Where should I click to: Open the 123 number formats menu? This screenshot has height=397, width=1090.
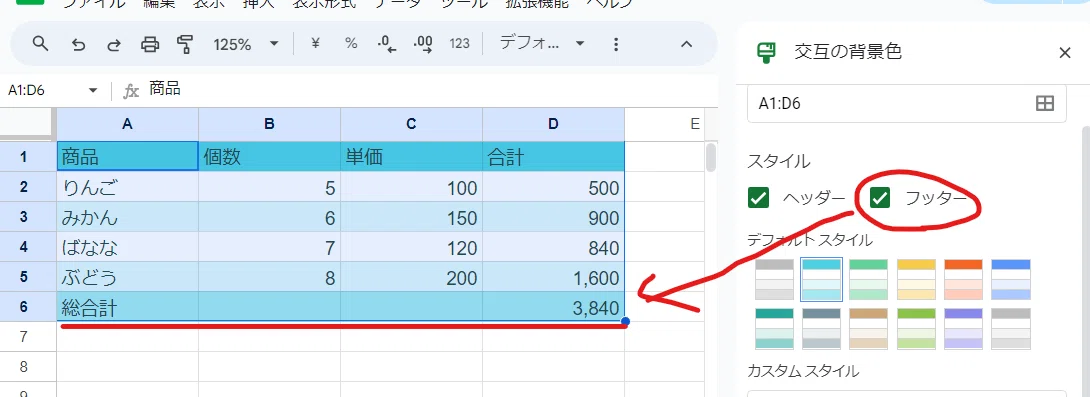click(x=459, y=44)
